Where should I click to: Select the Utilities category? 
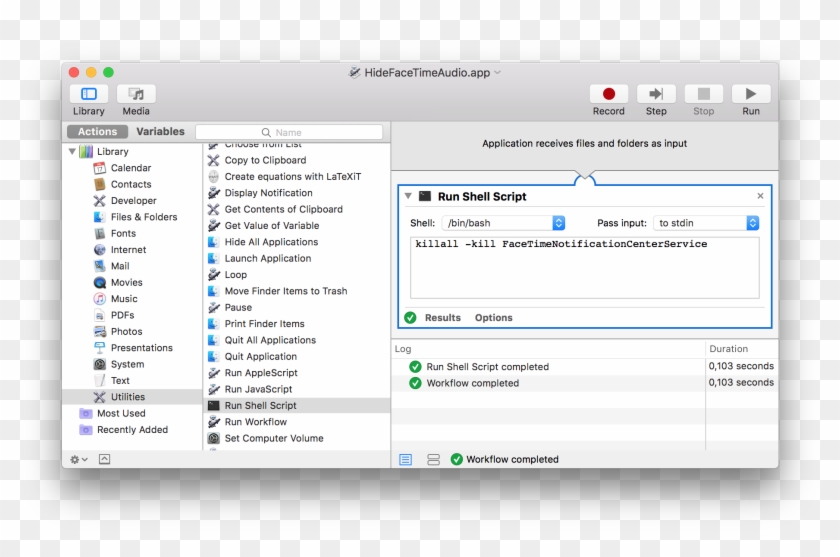(x=132, y=397)
